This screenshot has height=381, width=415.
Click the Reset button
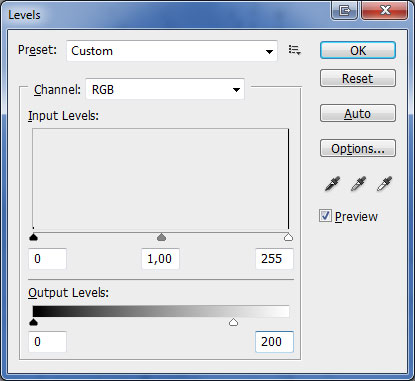358,78
